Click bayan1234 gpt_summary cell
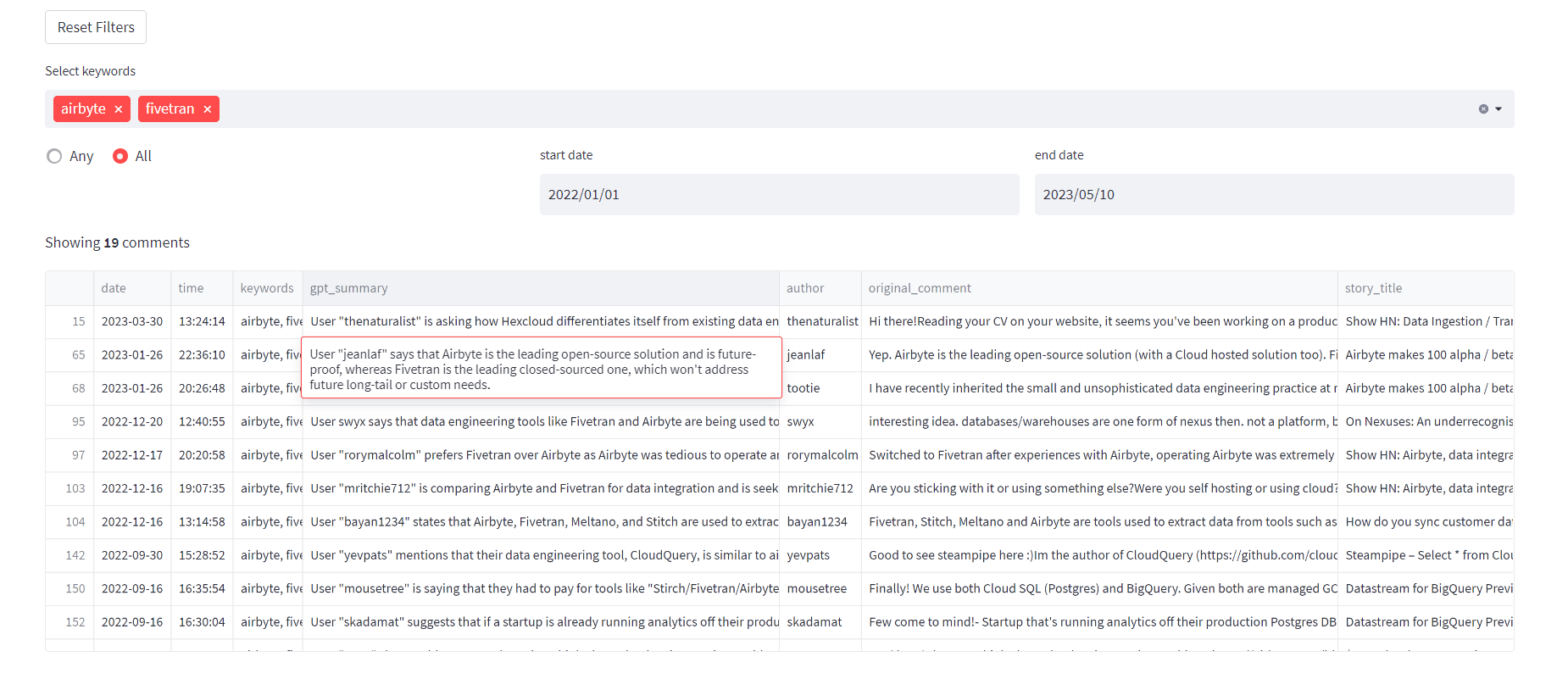The width and height of the screenshot is (1568, 679). 541,521
